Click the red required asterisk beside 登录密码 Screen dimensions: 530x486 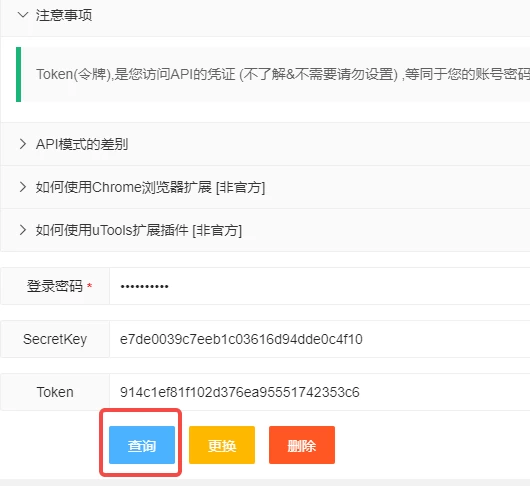click(90, 286)
